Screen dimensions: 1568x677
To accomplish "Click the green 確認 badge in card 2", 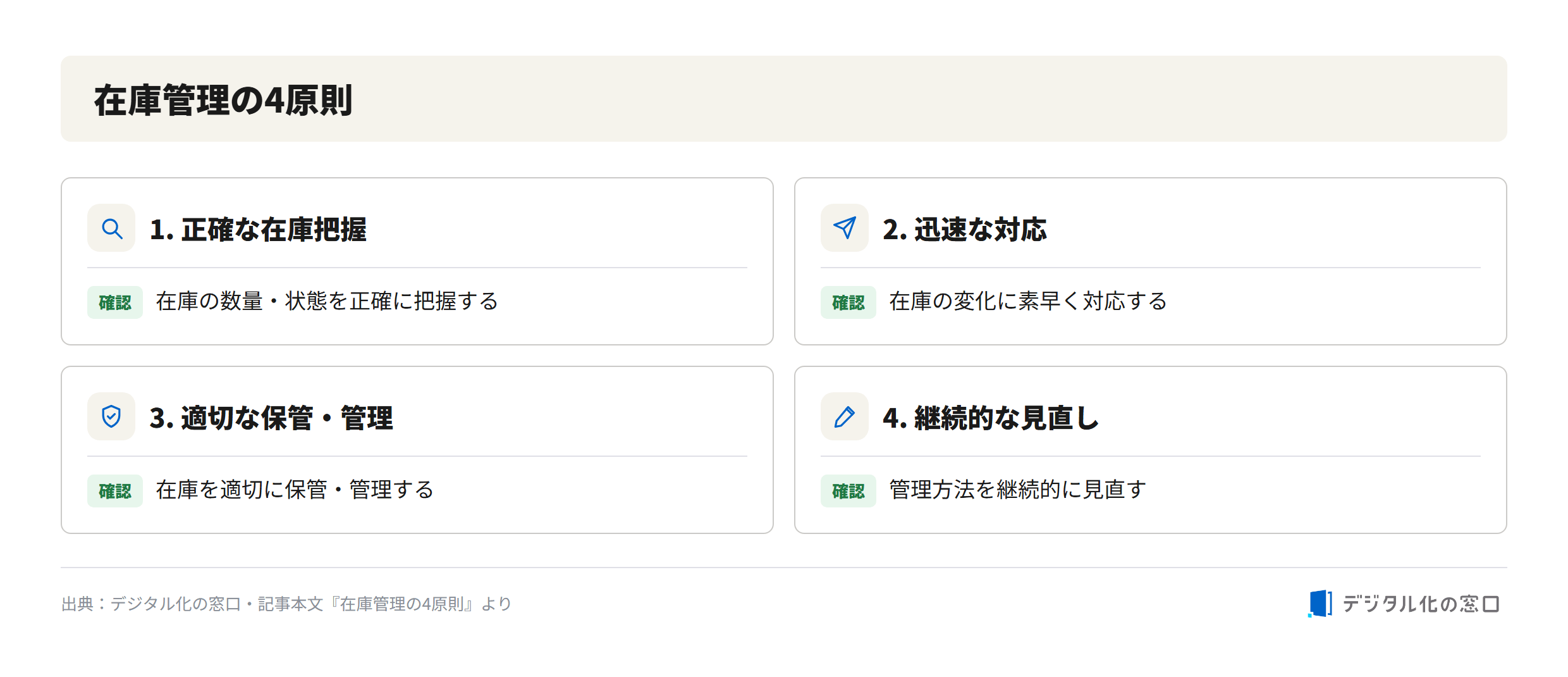I will pyautogui.click(x=848, y=302).
